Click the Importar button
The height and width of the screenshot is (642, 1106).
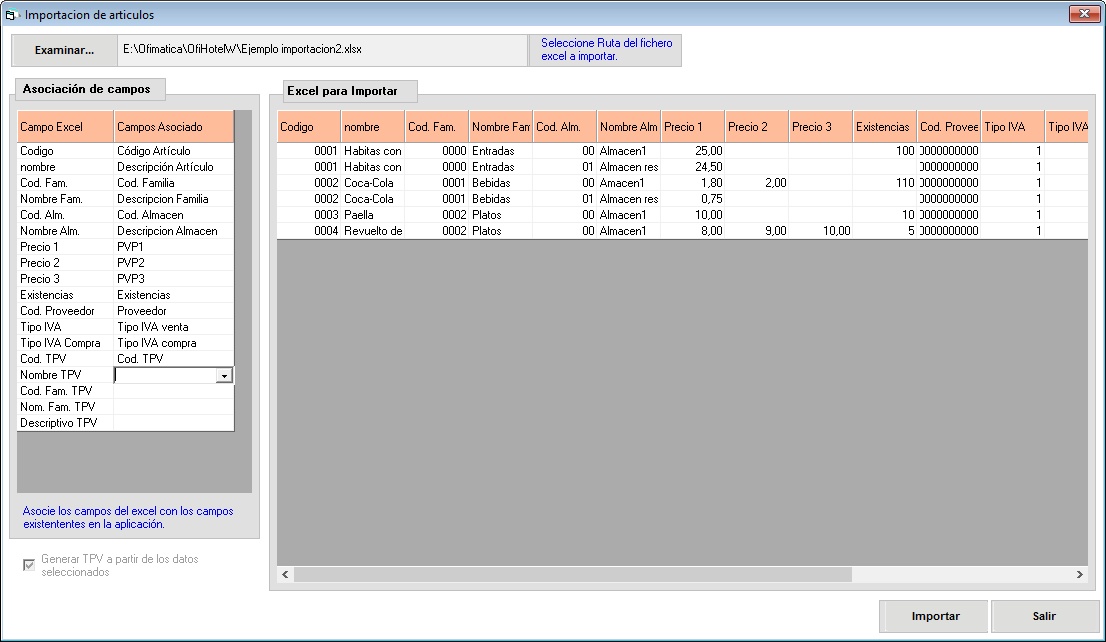(935, 616)
